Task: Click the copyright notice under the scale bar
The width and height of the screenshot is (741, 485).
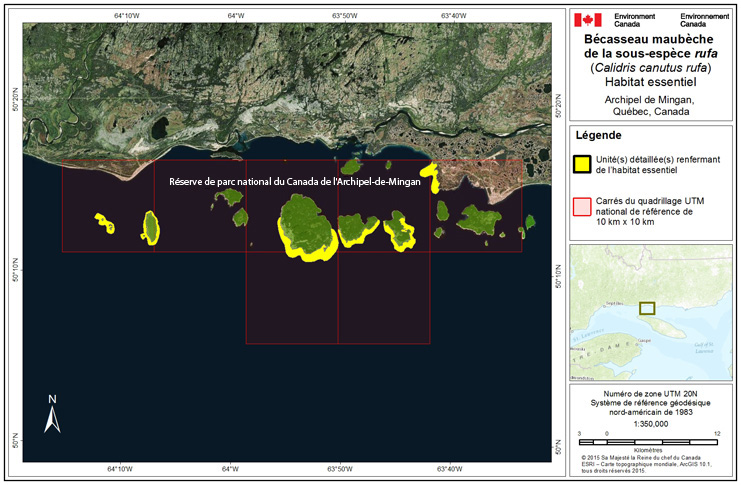Action: point(649,464)
